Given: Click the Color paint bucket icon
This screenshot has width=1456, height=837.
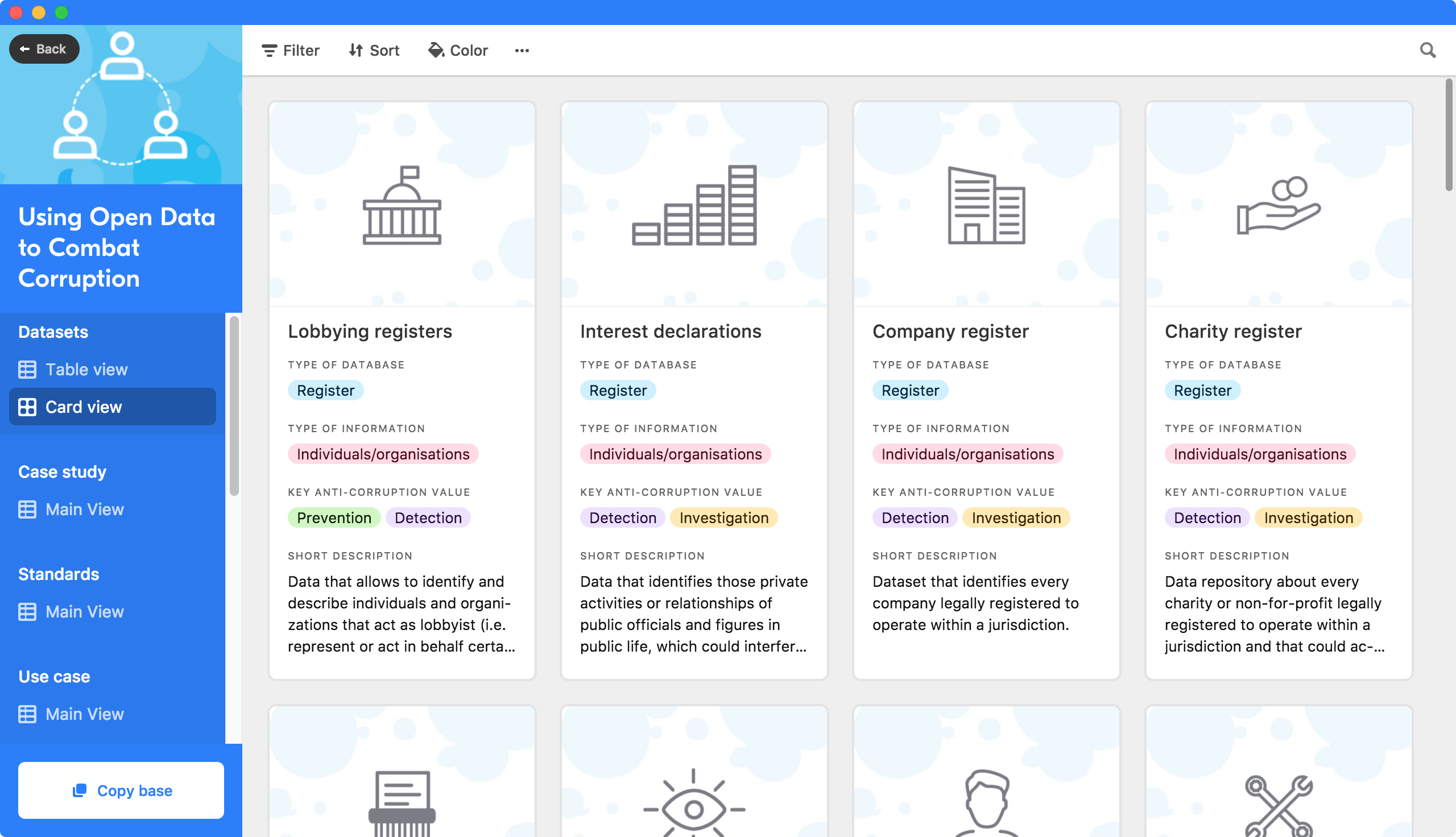Looking at the screenshot, I should pyautogui.click(x=436, y=51).
